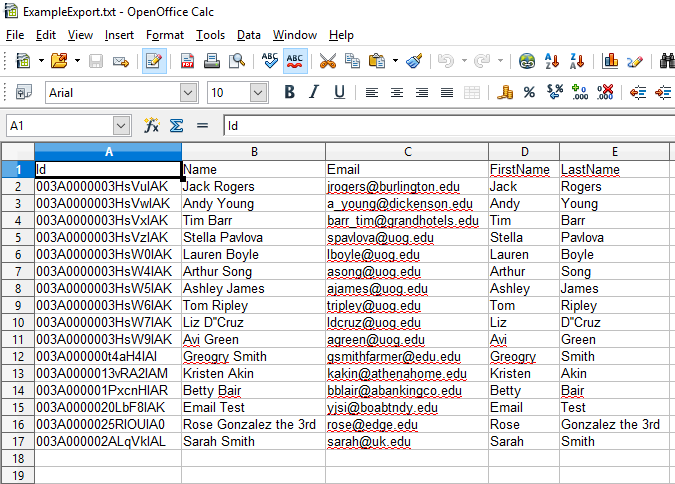
Task: Open the Function Wizard fx icon
Action: (x=152, y=126)
